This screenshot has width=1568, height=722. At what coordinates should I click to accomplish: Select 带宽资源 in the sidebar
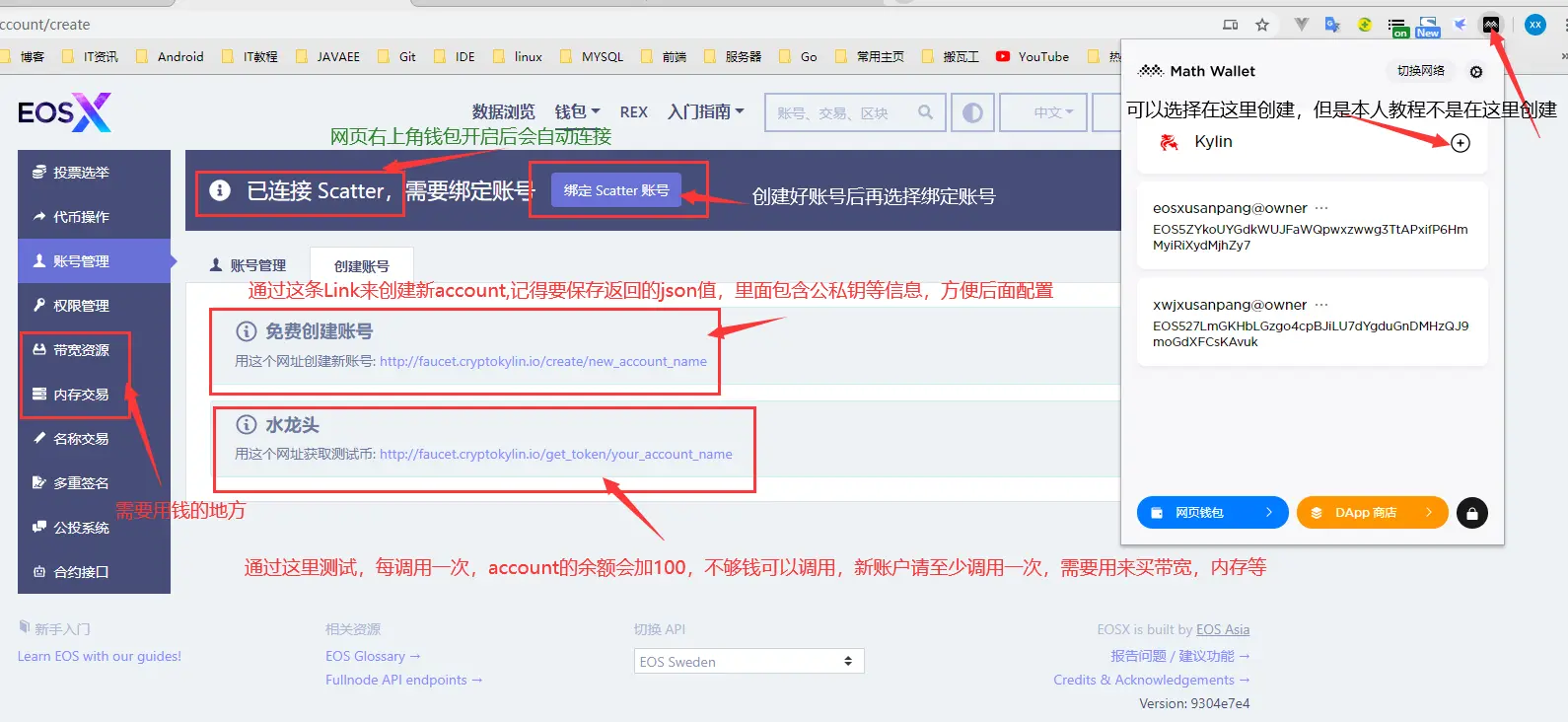click(94, 350)
